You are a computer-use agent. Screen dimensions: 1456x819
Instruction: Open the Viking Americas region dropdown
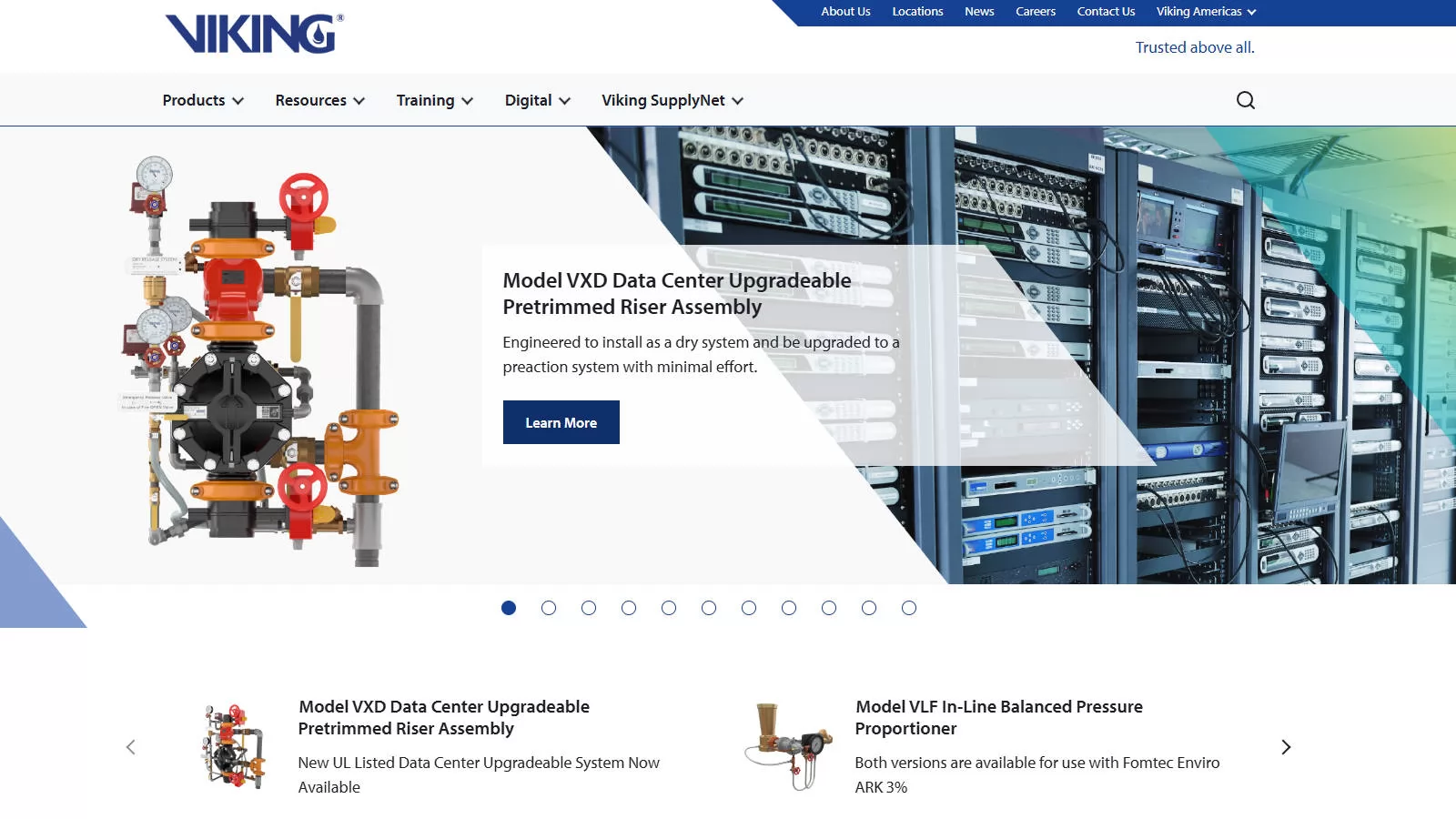coord(1206,12)
